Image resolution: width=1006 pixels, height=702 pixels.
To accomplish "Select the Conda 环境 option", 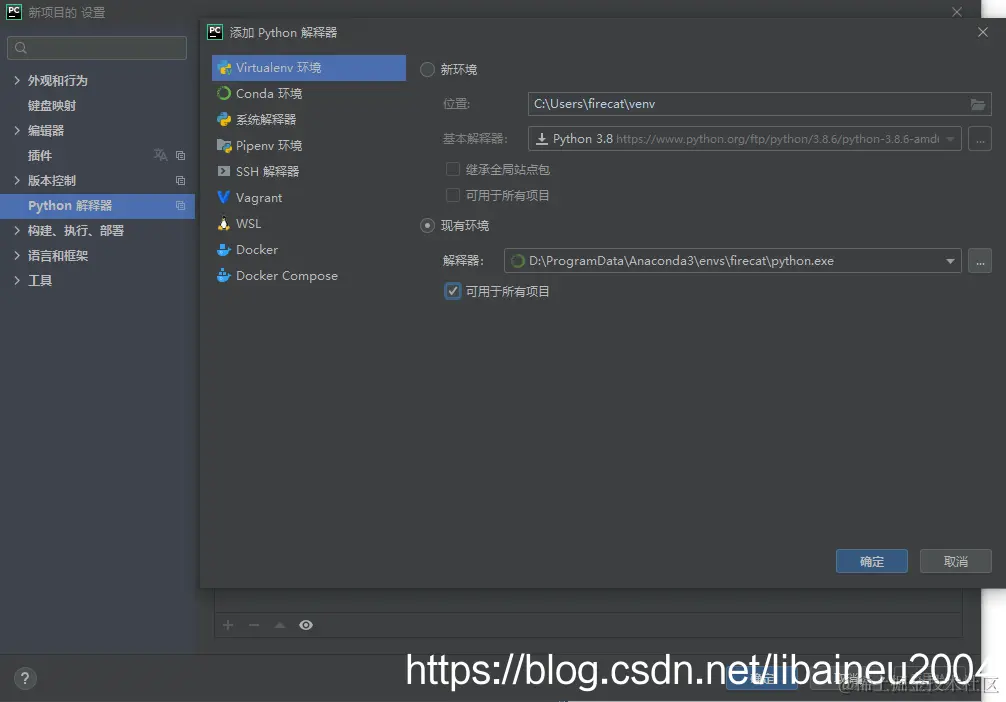I will 309,94.
